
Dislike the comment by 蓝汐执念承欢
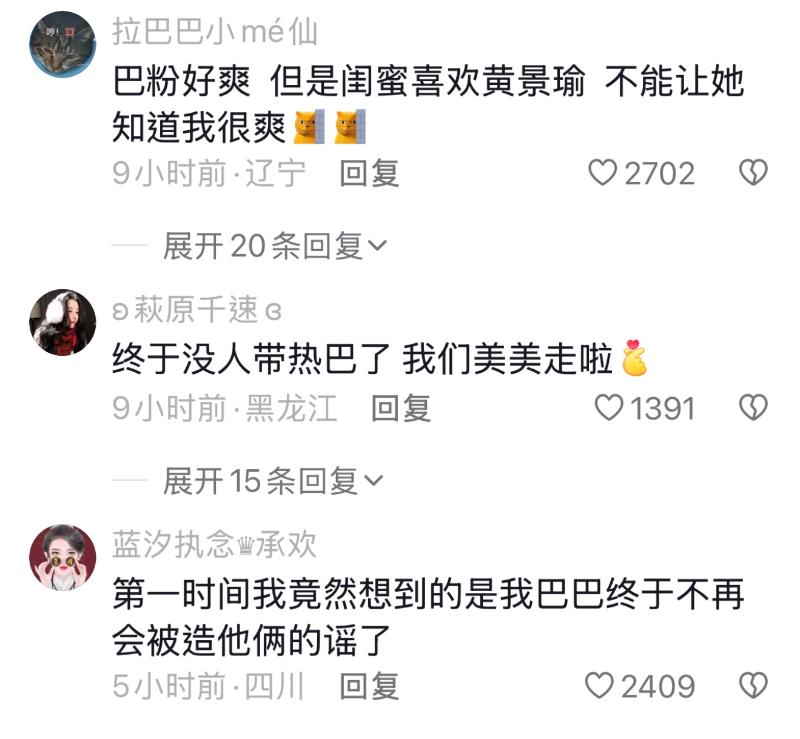point(754,685)
